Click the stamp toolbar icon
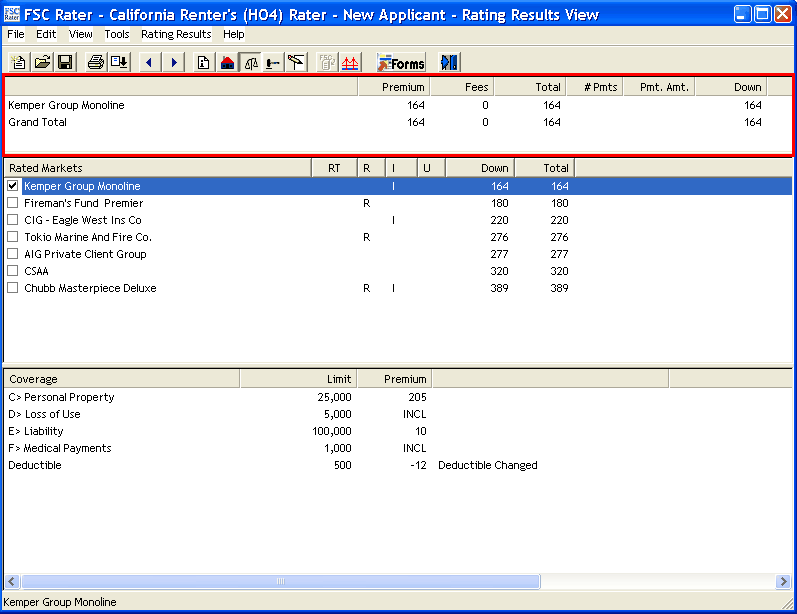 pos(273,63)
